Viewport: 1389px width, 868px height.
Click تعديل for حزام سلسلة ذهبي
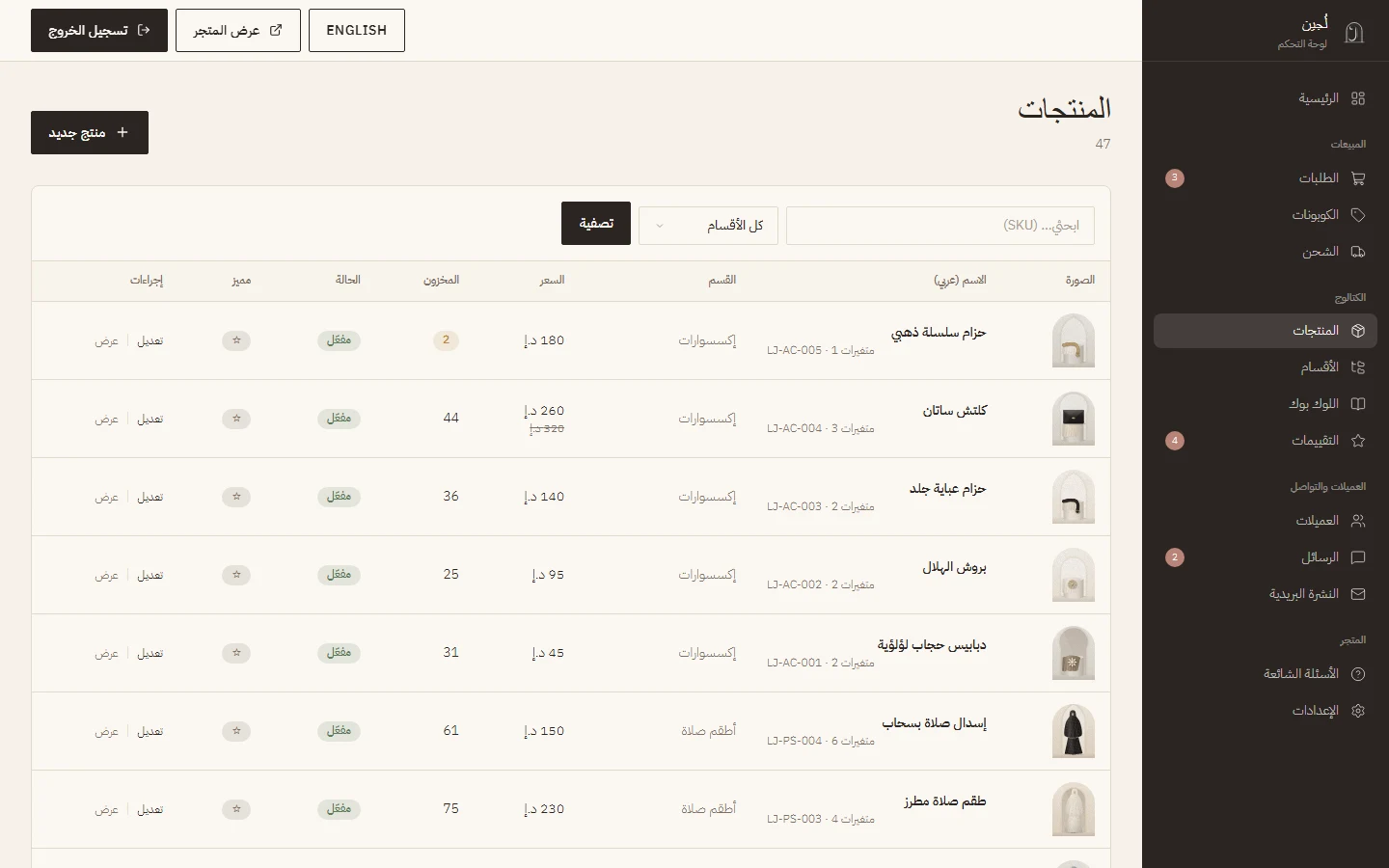tap(150, 340)
